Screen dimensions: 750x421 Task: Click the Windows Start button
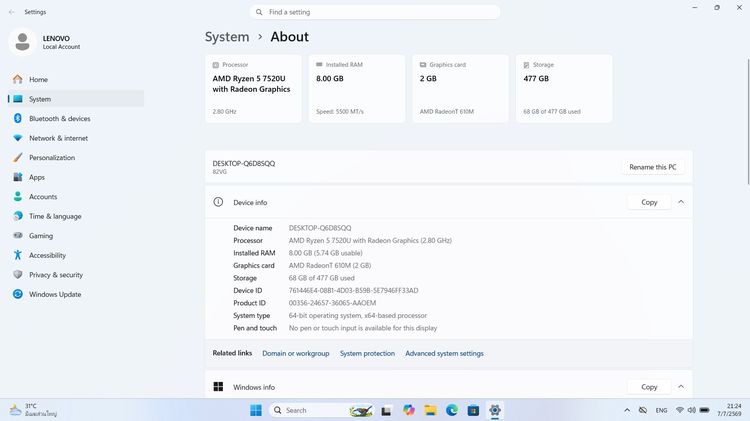[x=256, y=410]
